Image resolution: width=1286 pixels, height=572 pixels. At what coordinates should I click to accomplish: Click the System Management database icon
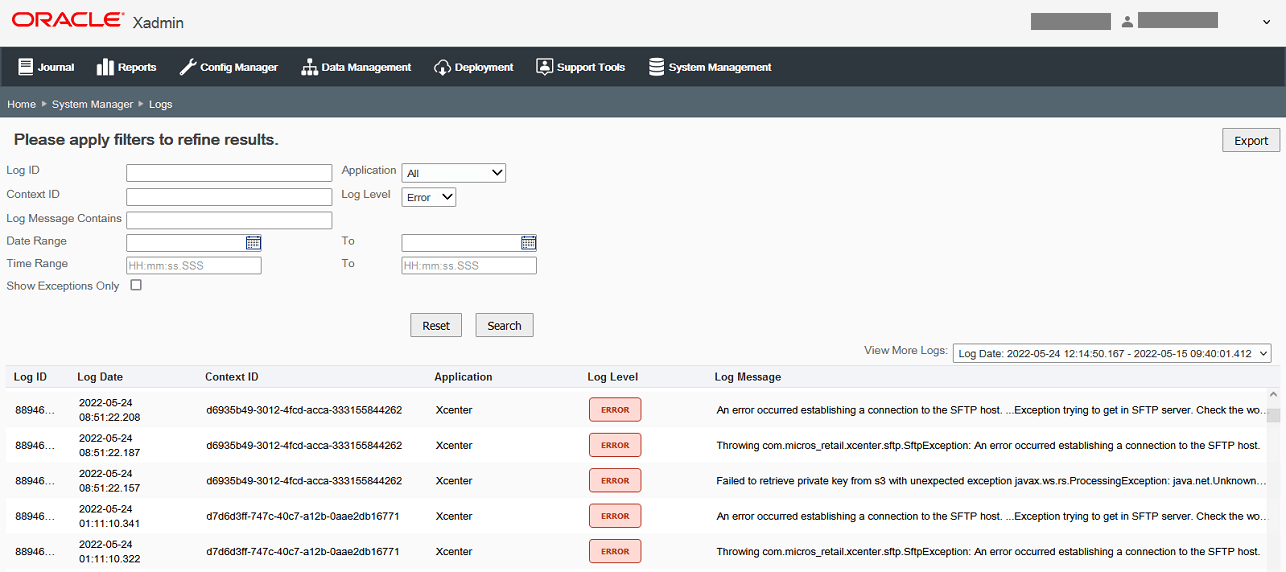click(x=657, y=67)
